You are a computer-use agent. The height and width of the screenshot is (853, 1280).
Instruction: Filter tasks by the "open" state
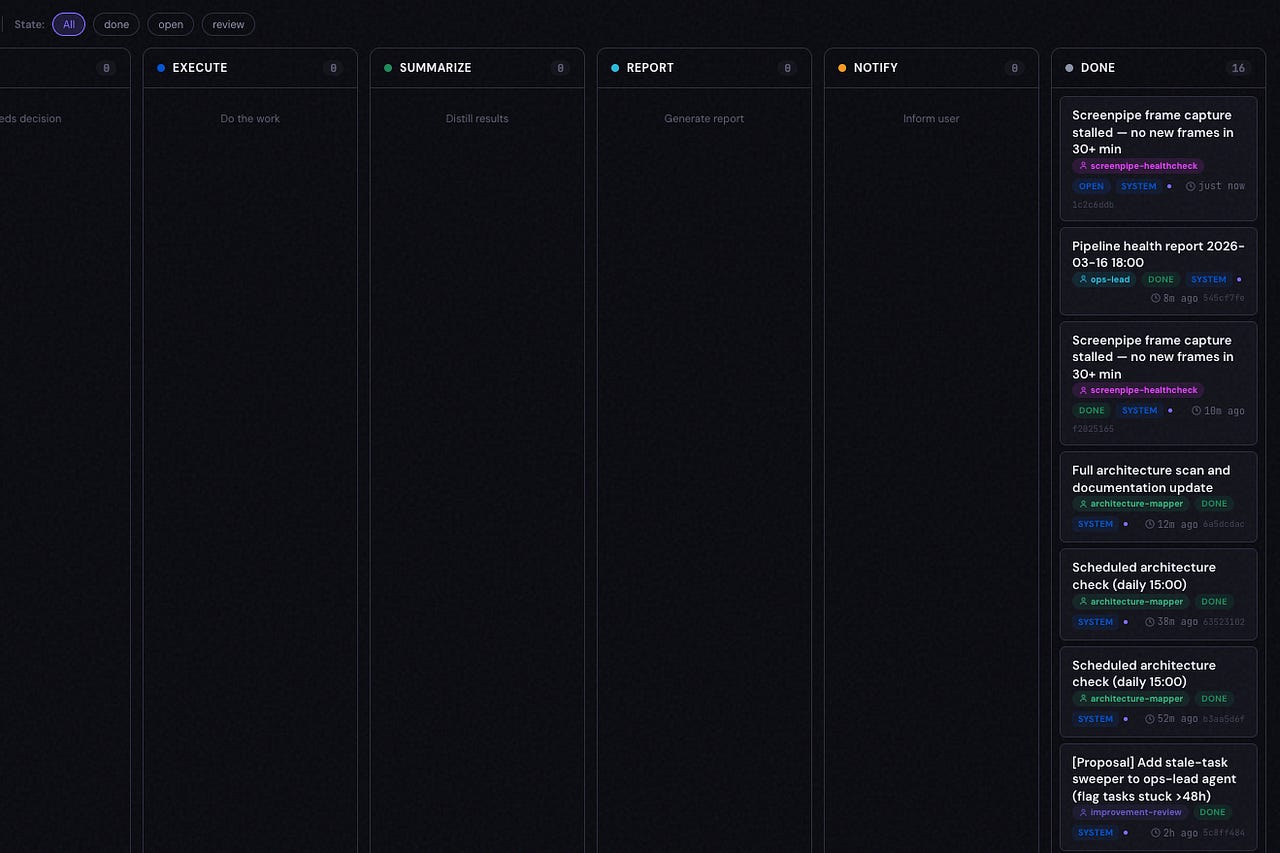tap(171, 24)
